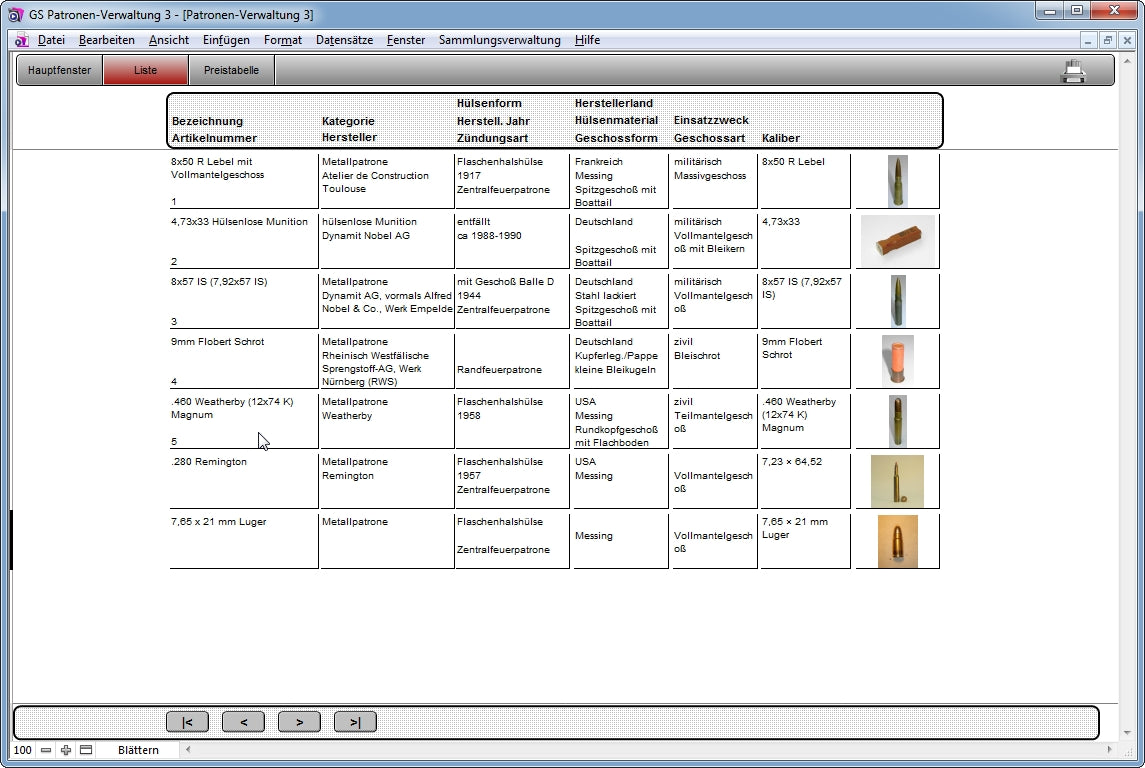
Task: Open the Preistabelle view
Action: [231, 71]
